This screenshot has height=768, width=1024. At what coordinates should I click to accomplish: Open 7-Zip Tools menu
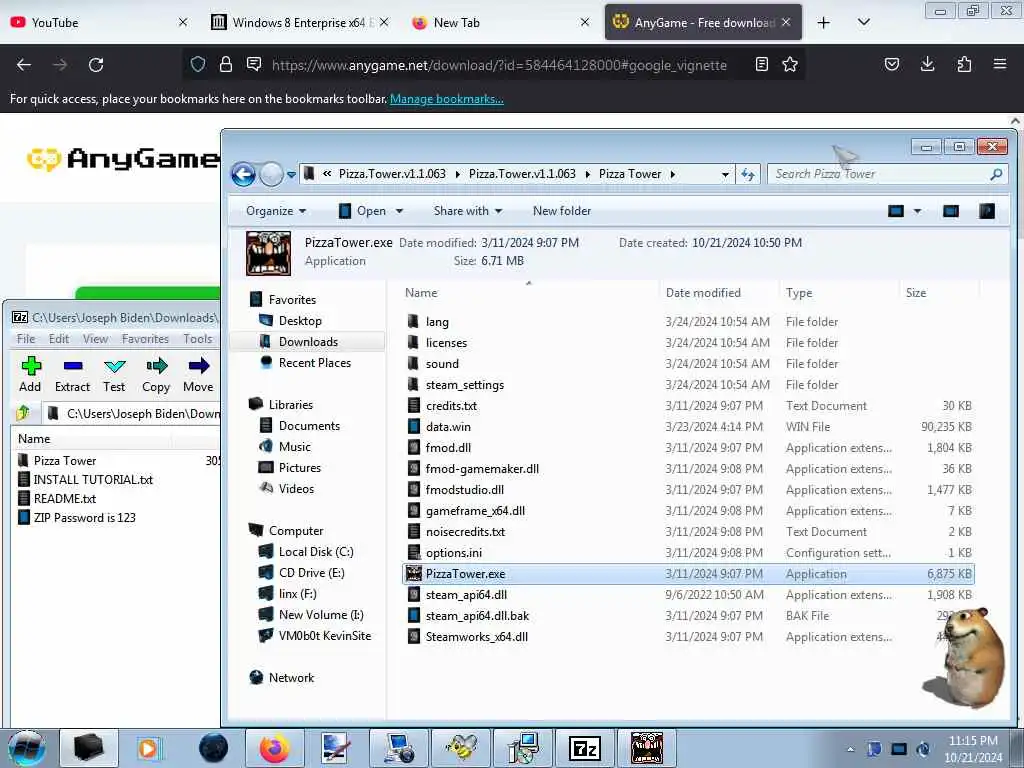coord(197,339)
